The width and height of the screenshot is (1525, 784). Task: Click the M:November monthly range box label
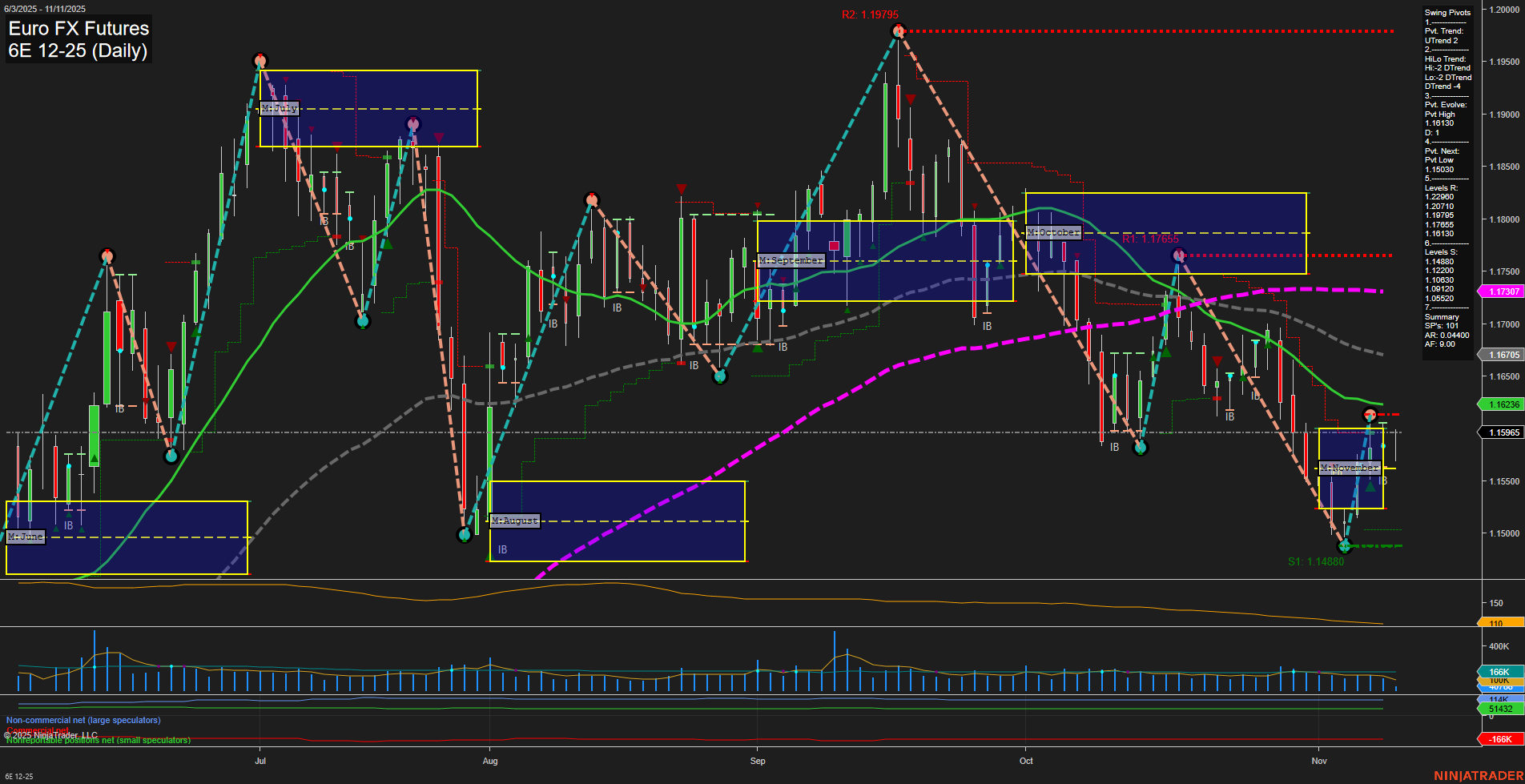1350,467
